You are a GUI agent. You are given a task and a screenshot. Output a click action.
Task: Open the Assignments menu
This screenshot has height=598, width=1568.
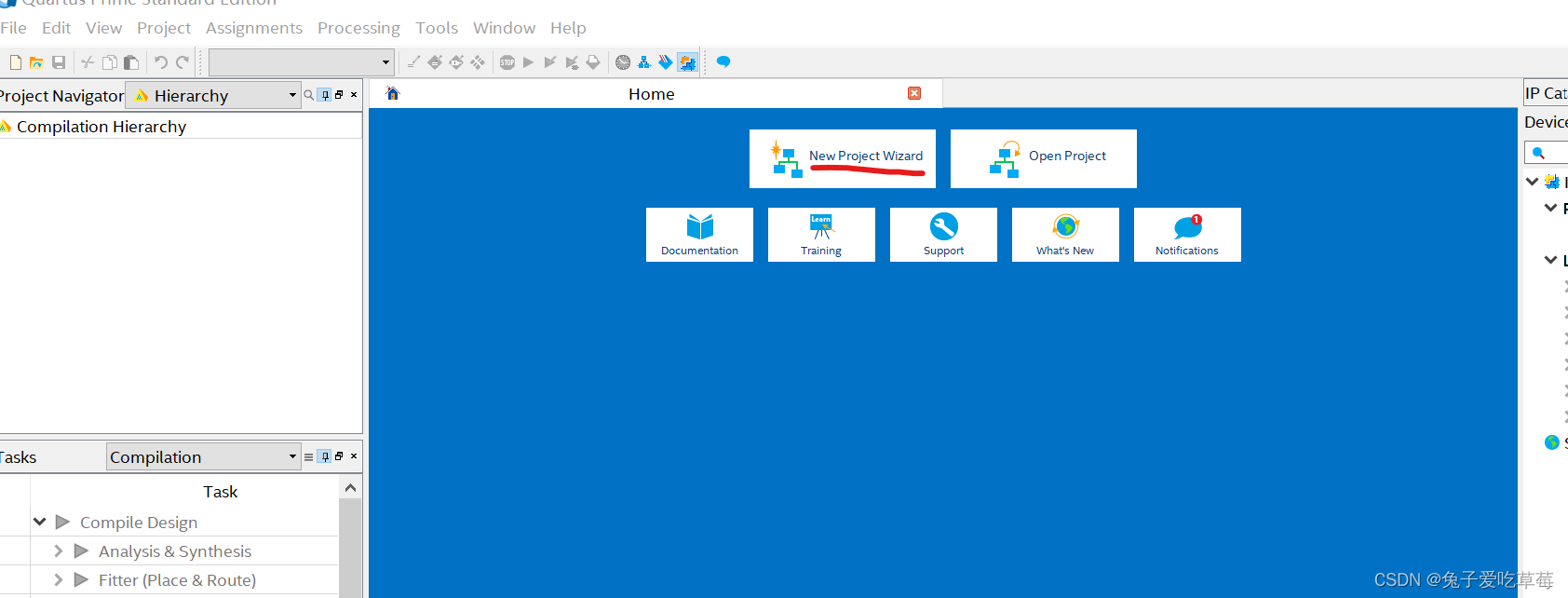254,28
